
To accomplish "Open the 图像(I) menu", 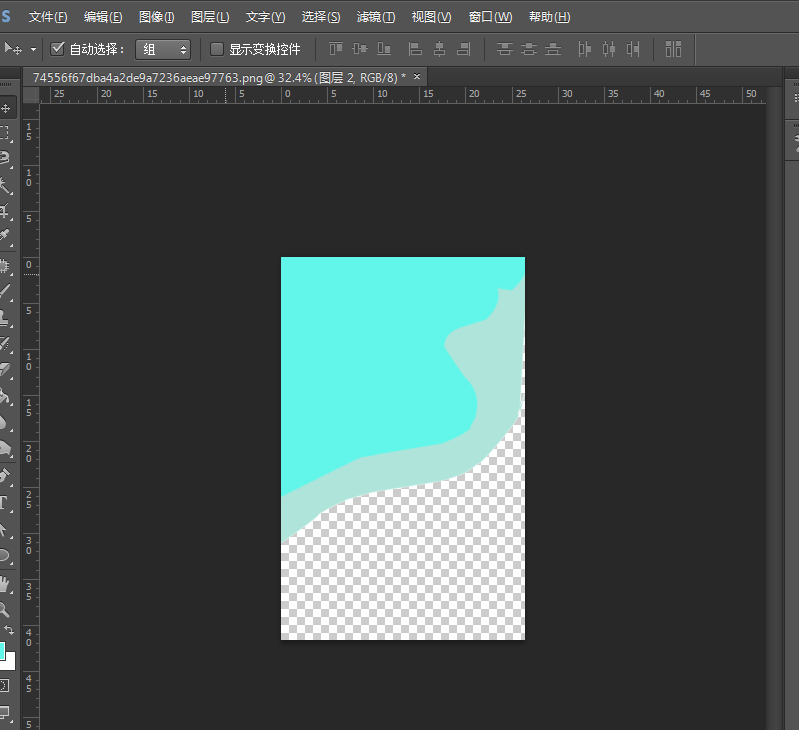I will click(156, 17).
